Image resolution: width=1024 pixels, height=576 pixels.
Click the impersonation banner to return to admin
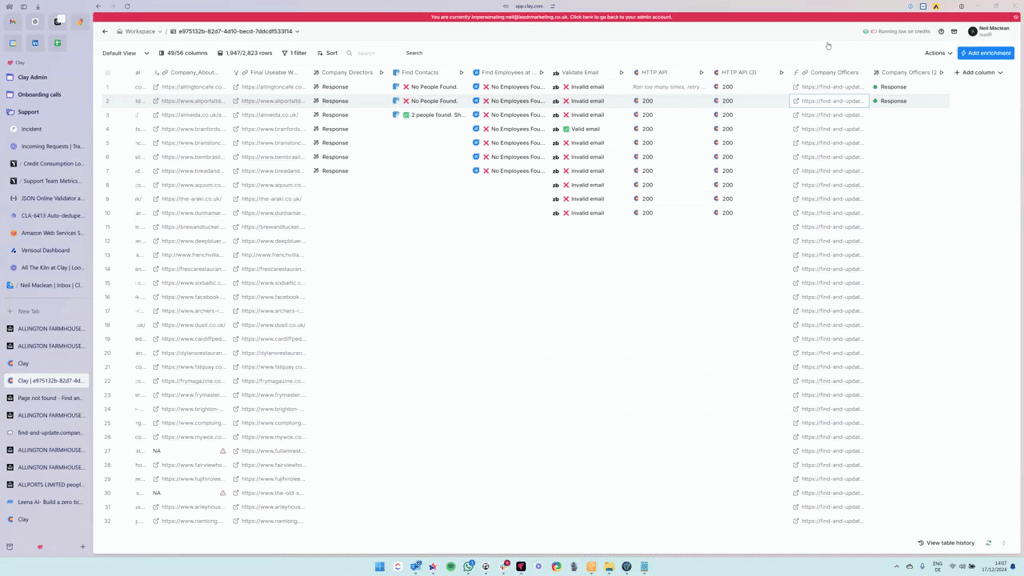(551, 17)
